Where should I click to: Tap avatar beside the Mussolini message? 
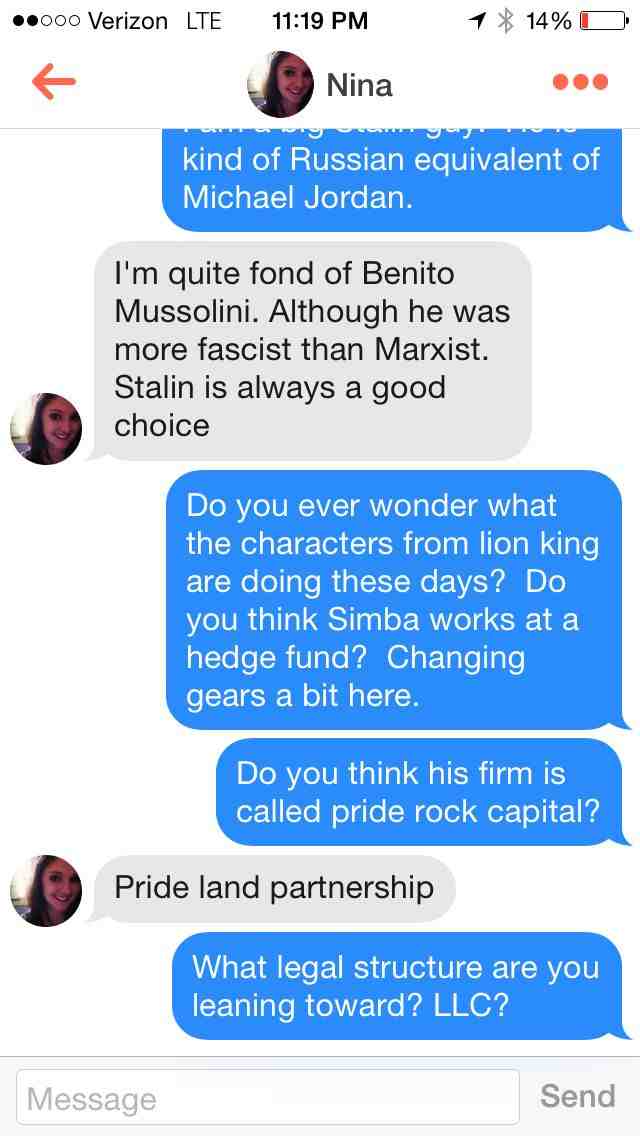(x=46, y=429)
